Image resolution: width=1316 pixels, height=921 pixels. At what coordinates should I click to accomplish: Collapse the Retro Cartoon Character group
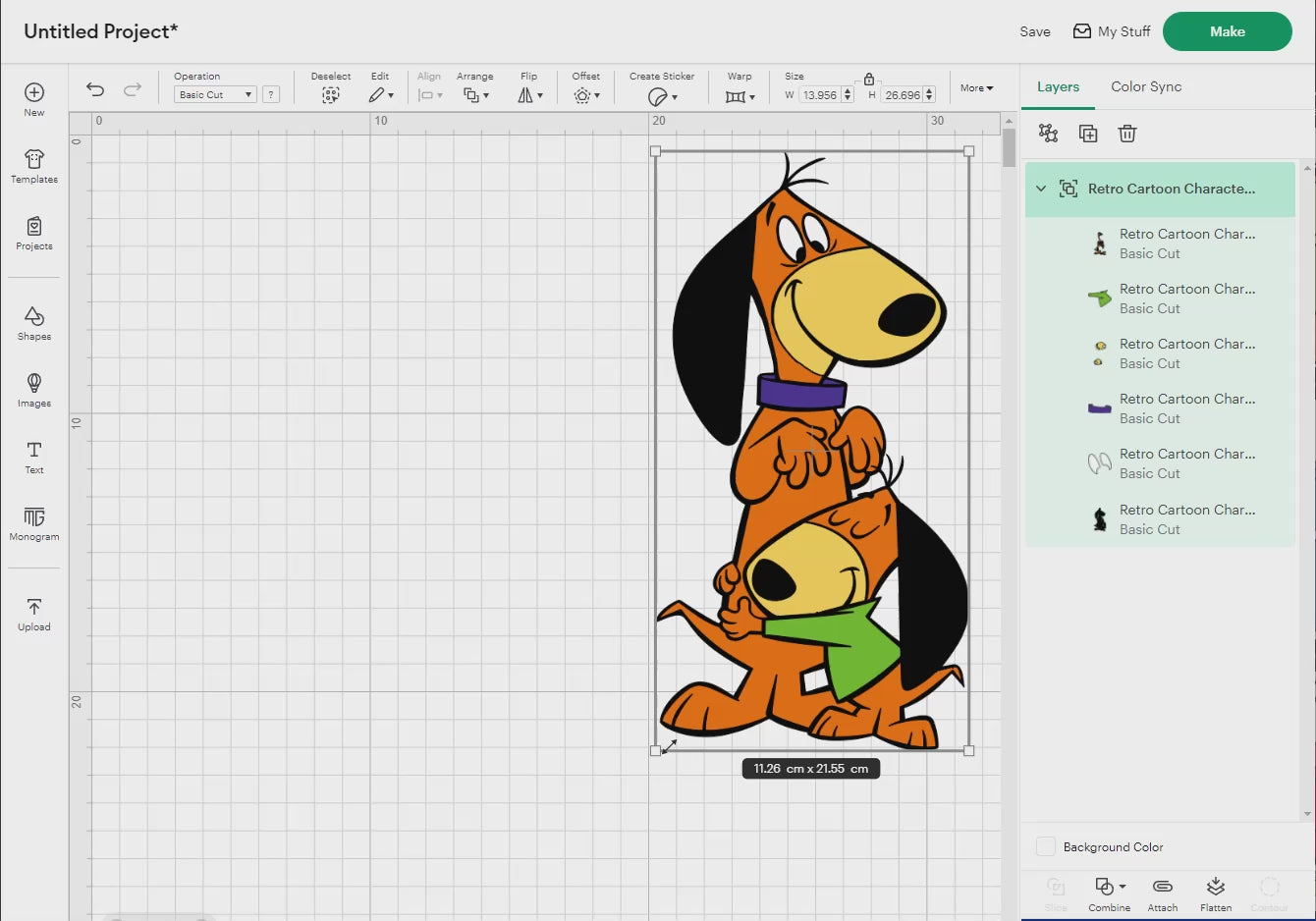point(1041,189)
